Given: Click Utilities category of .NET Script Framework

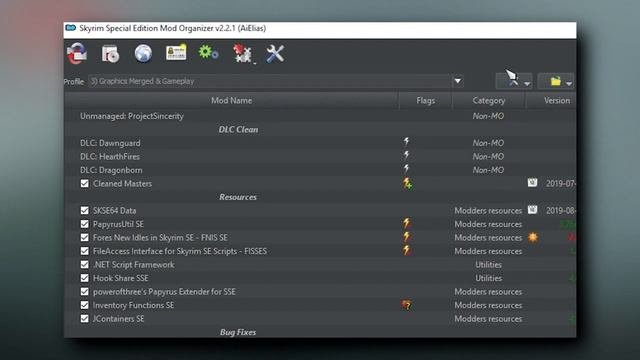Looking at the screenshot, I should [488, 264].
